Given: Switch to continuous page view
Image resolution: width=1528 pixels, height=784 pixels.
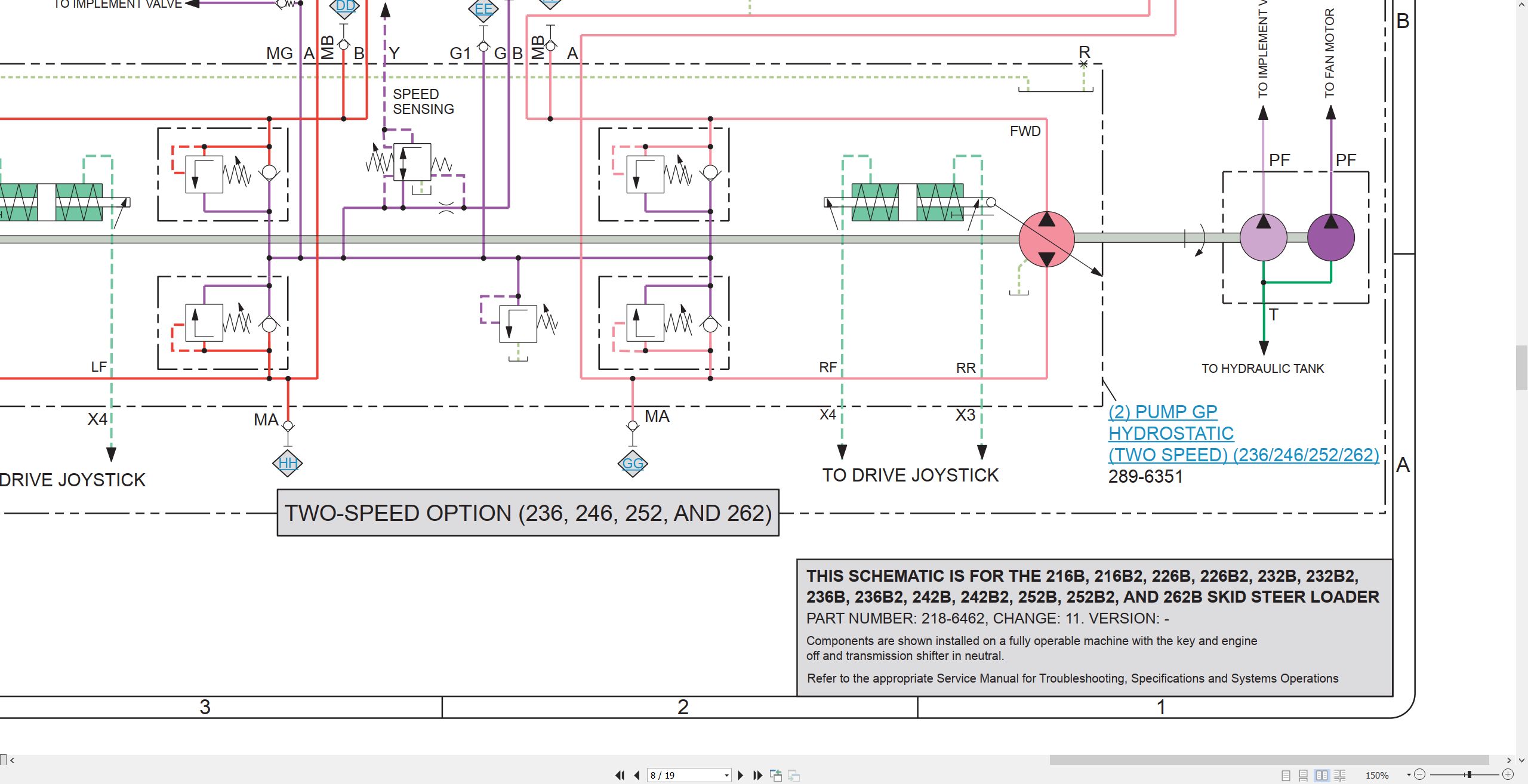Looking at the screenshot, I should pyautogui.click(x=1303, y=775).
